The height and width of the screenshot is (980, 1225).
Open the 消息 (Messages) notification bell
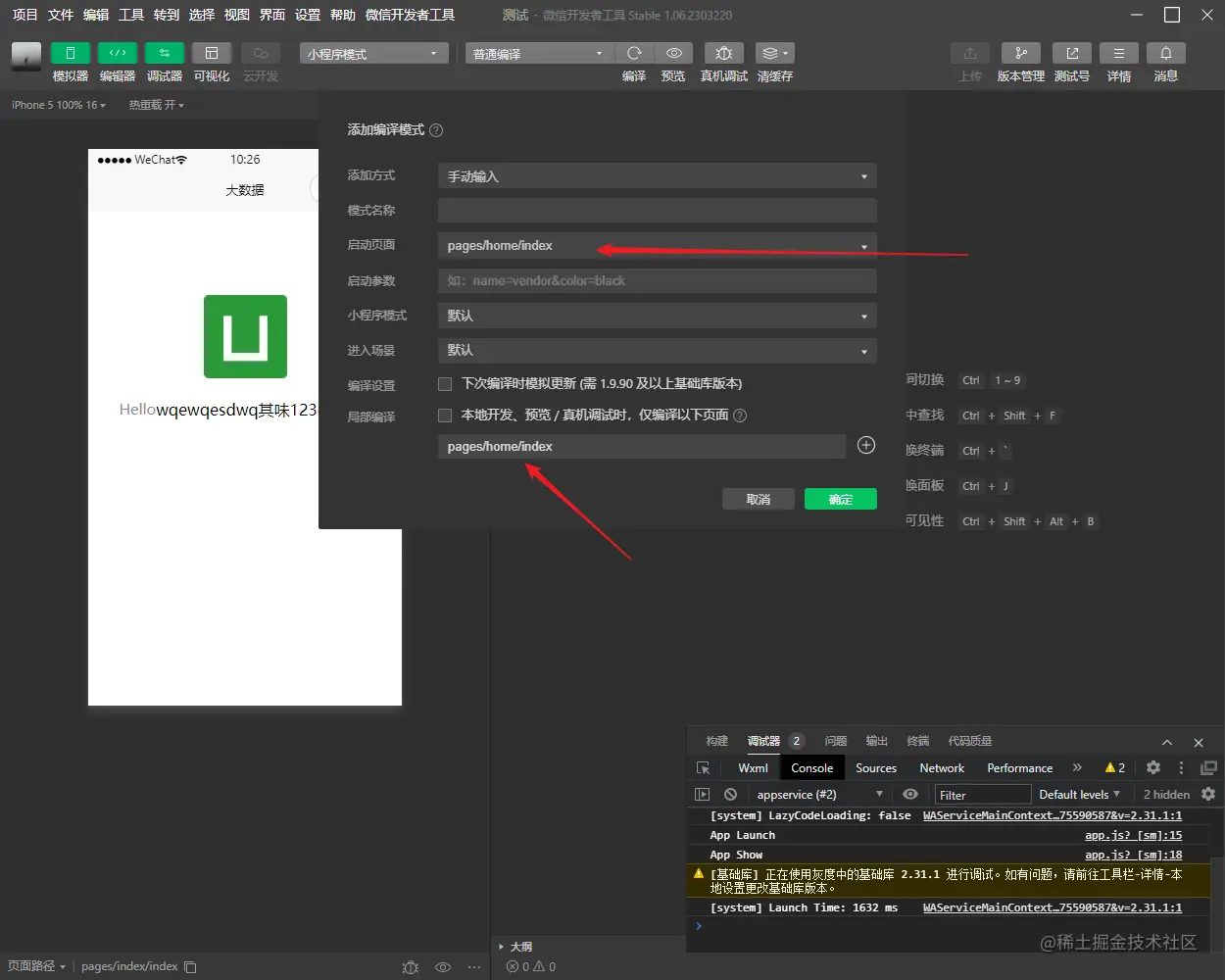click(x=1165, y=62)
